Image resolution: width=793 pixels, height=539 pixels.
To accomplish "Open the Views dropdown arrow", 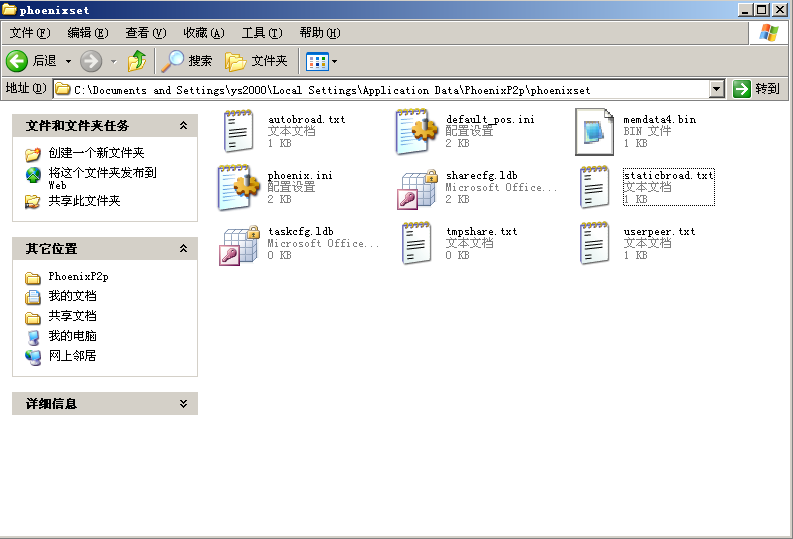I will tap(334, 62).
